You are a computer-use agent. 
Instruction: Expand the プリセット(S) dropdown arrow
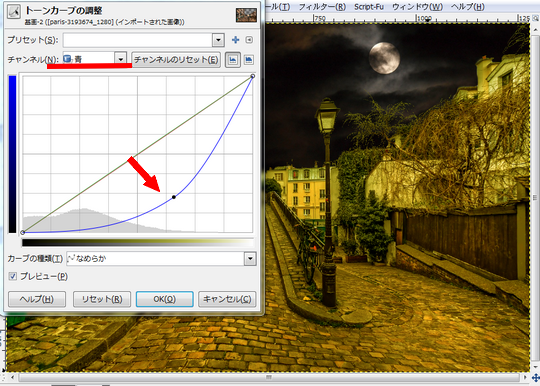(218, 40)
